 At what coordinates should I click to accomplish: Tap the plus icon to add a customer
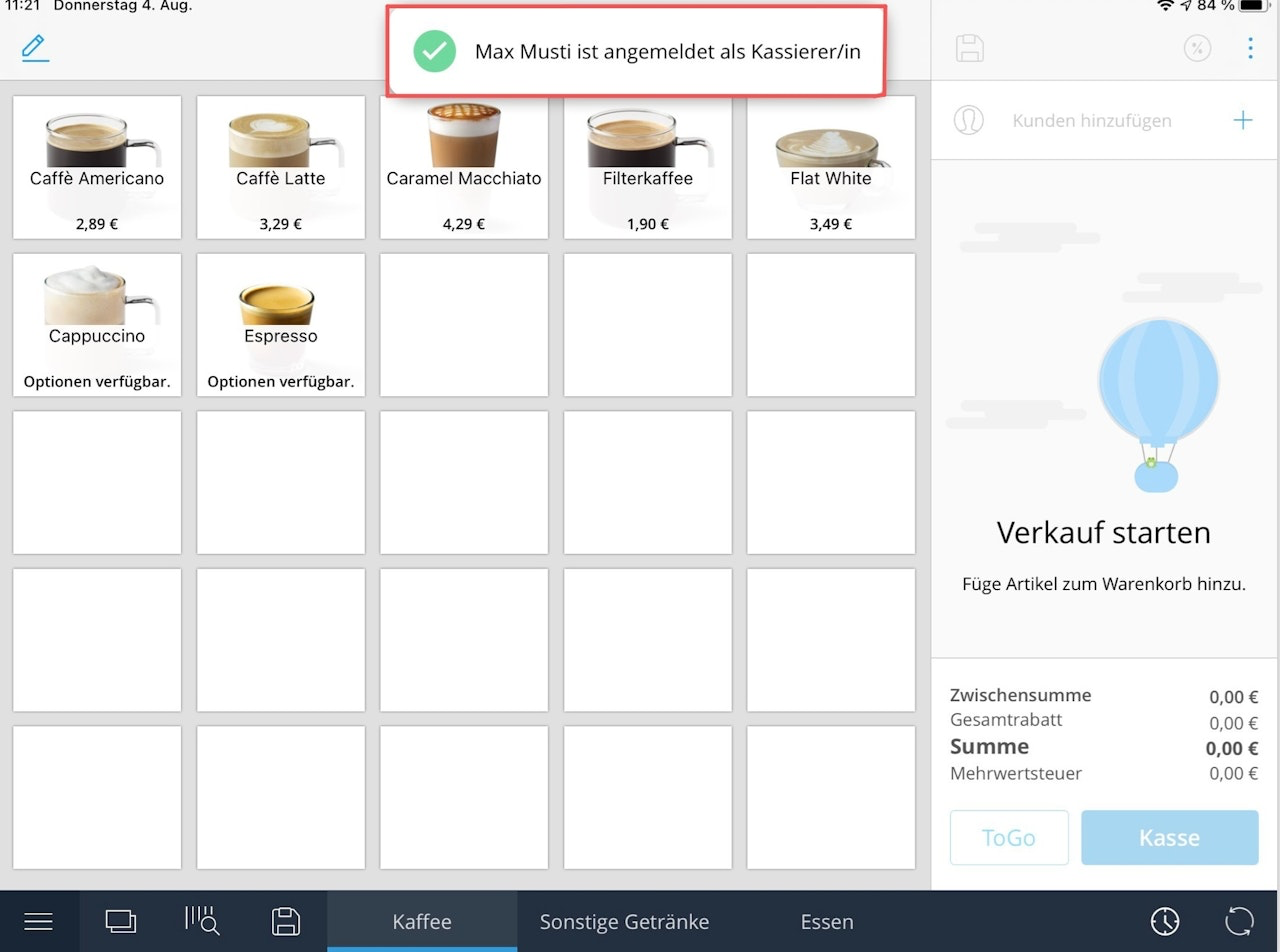(x=1243, y=120)
